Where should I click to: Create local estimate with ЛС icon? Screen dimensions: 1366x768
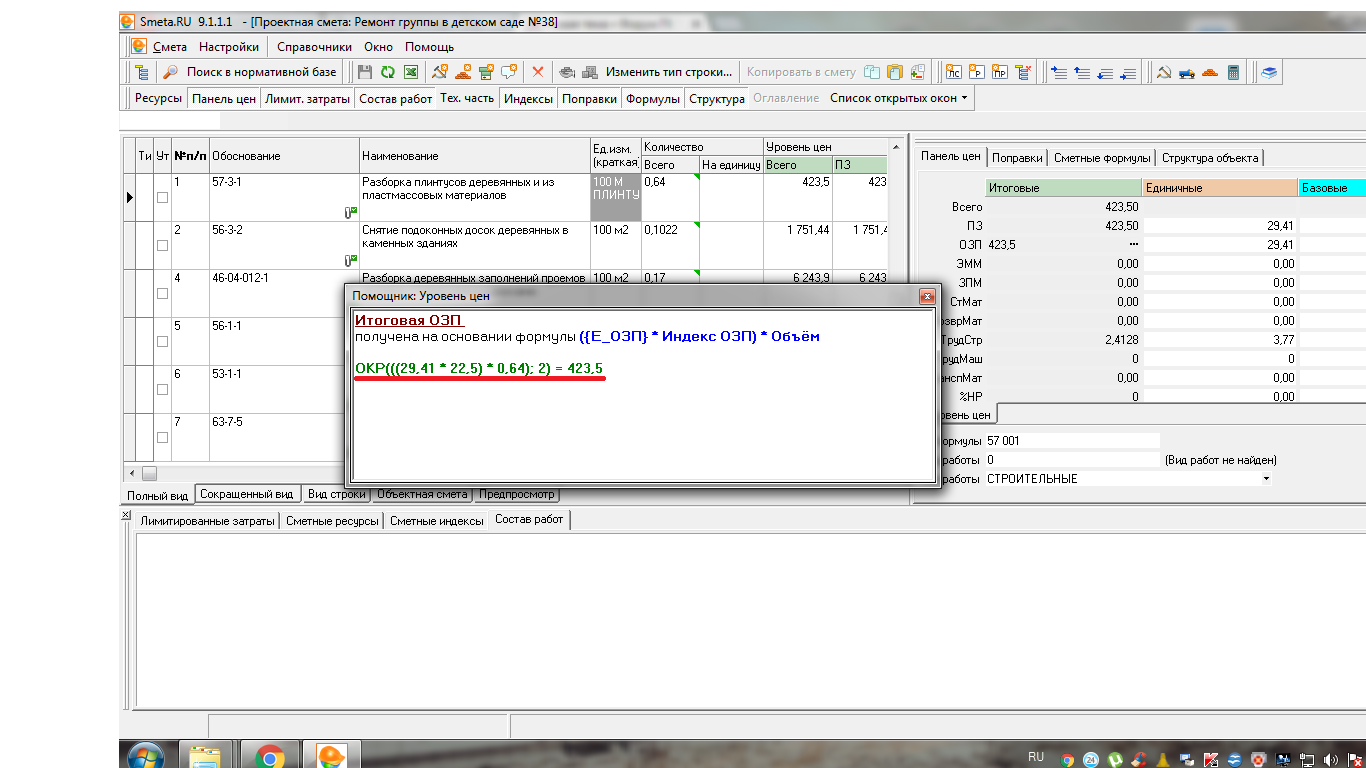click(953, 72)
